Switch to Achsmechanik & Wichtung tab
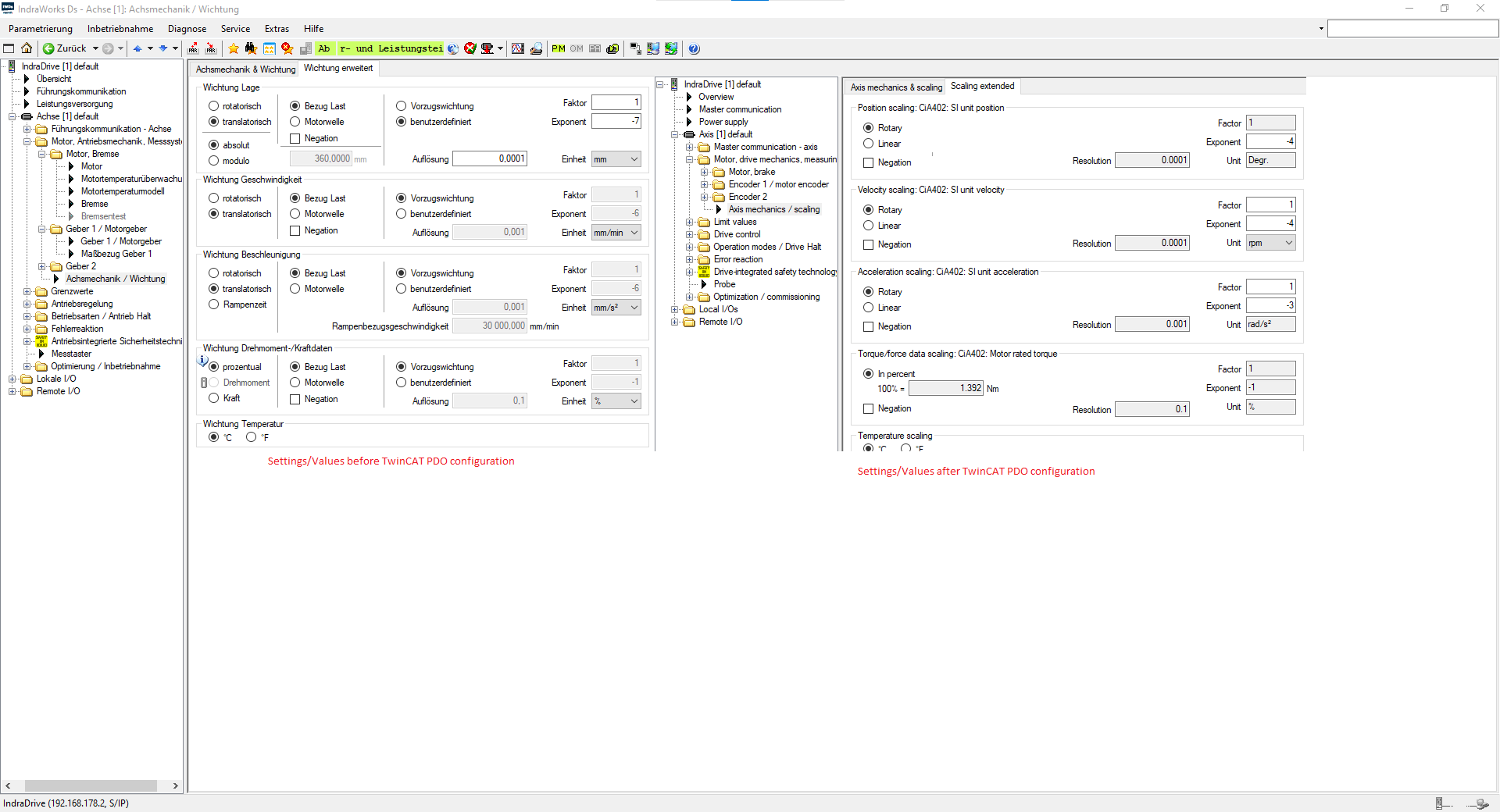This screenshot has width=1500, height=812. click(x=245, y=69)
